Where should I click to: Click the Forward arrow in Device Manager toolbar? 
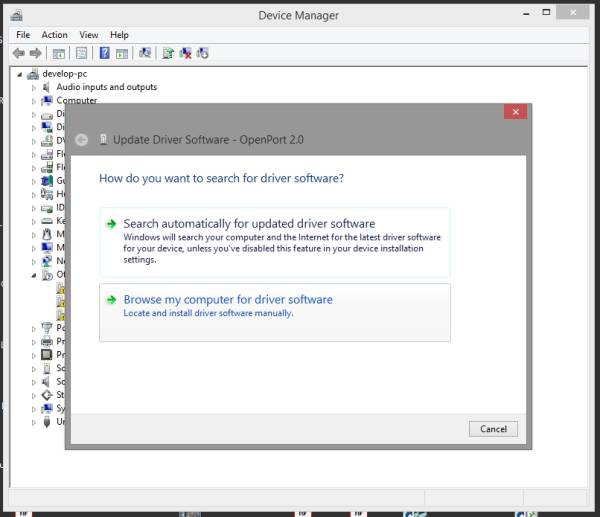coord(36,53)
